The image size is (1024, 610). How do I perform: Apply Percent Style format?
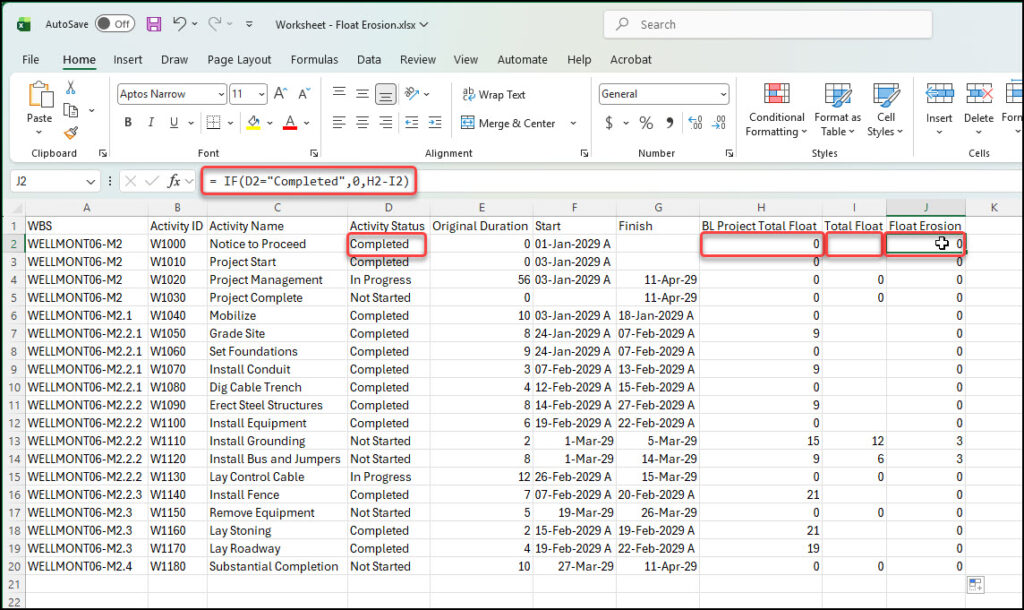646,123
